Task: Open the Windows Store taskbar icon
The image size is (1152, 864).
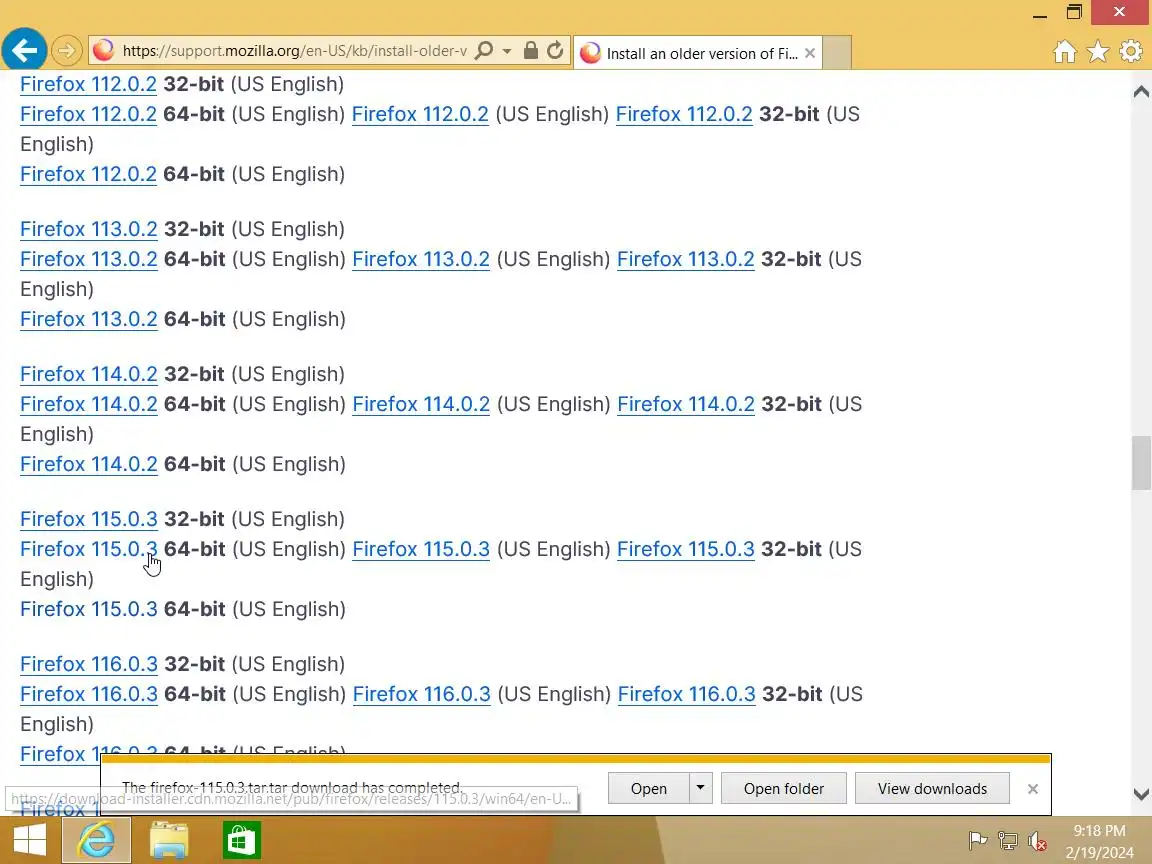Action: (242, 840)
